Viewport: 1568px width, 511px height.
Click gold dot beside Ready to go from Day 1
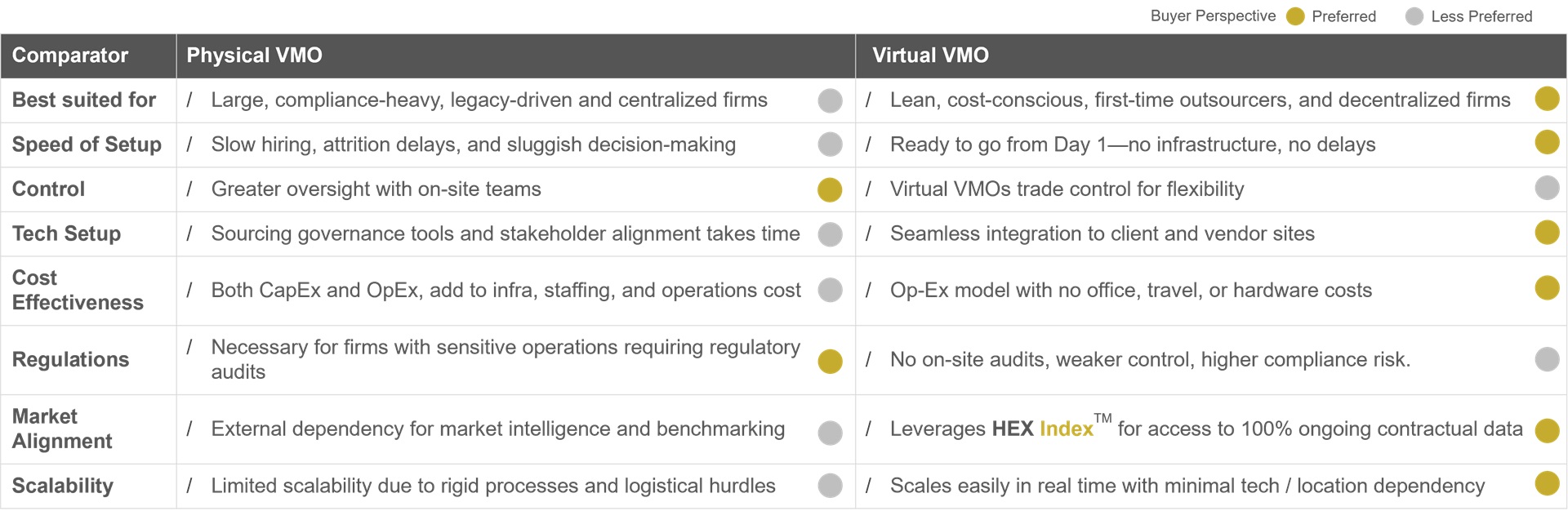click(x=1547, y=142)
